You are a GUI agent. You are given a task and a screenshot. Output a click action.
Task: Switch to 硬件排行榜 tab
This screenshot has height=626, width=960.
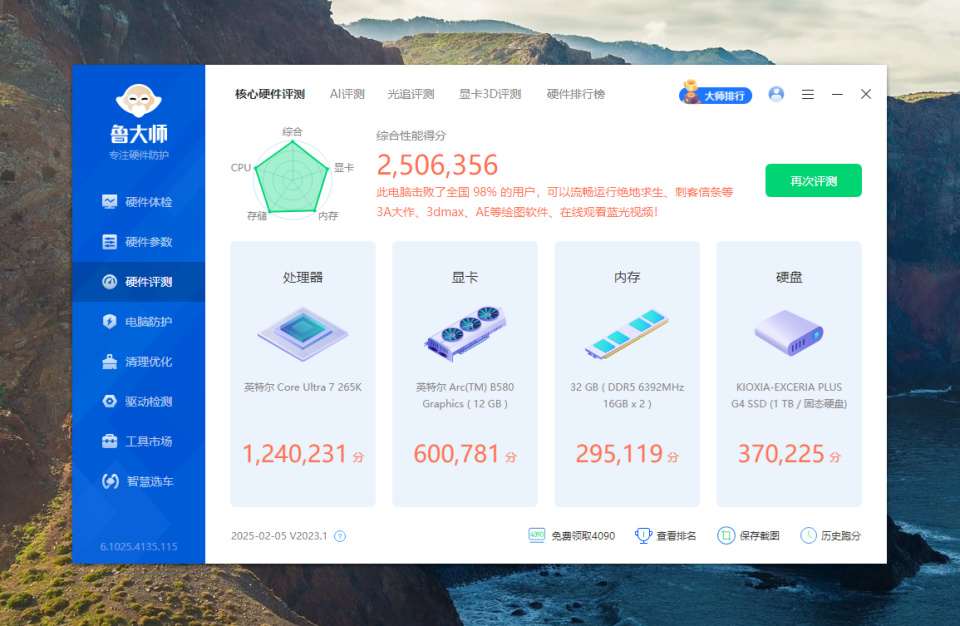576,94
